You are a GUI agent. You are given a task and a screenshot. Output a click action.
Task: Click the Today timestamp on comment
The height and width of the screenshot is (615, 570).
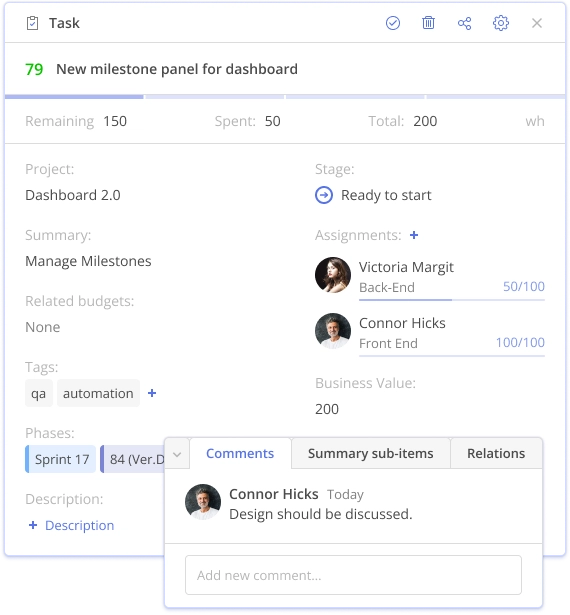pos(346,495)
